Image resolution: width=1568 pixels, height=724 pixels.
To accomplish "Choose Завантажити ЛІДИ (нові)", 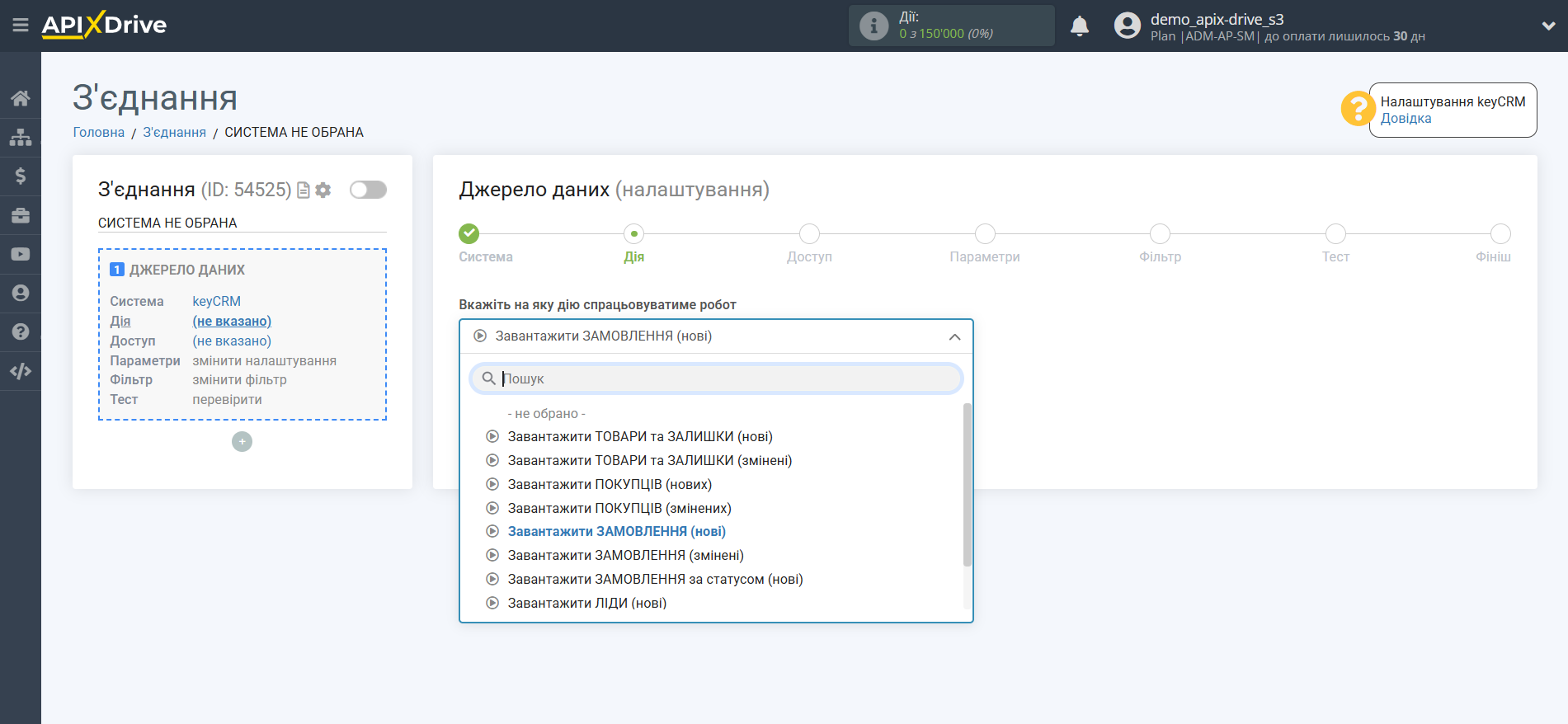I will point(587,604).
